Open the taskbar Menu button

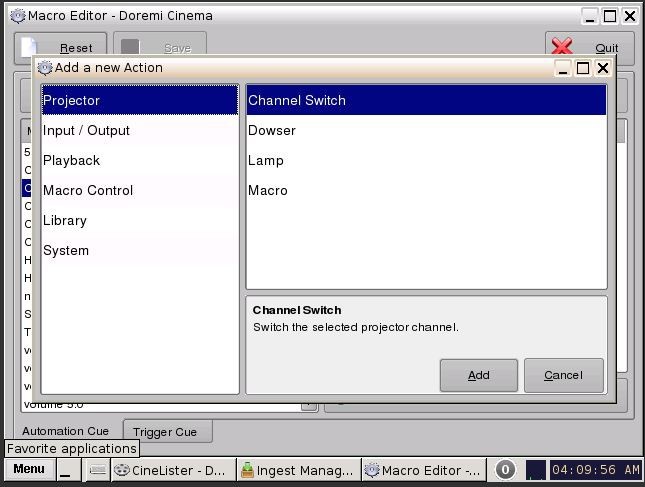29,469
